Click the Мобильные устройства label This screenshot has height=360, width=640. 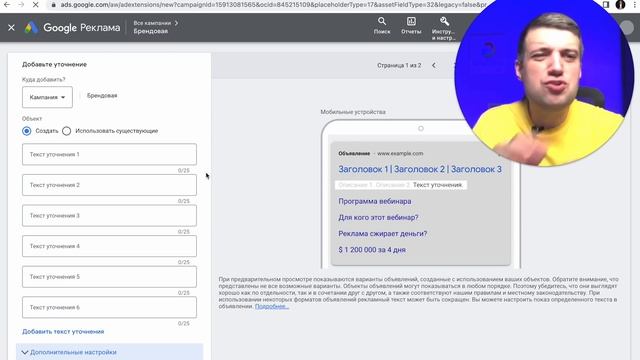pyautogui.click(x=353, y=112)
